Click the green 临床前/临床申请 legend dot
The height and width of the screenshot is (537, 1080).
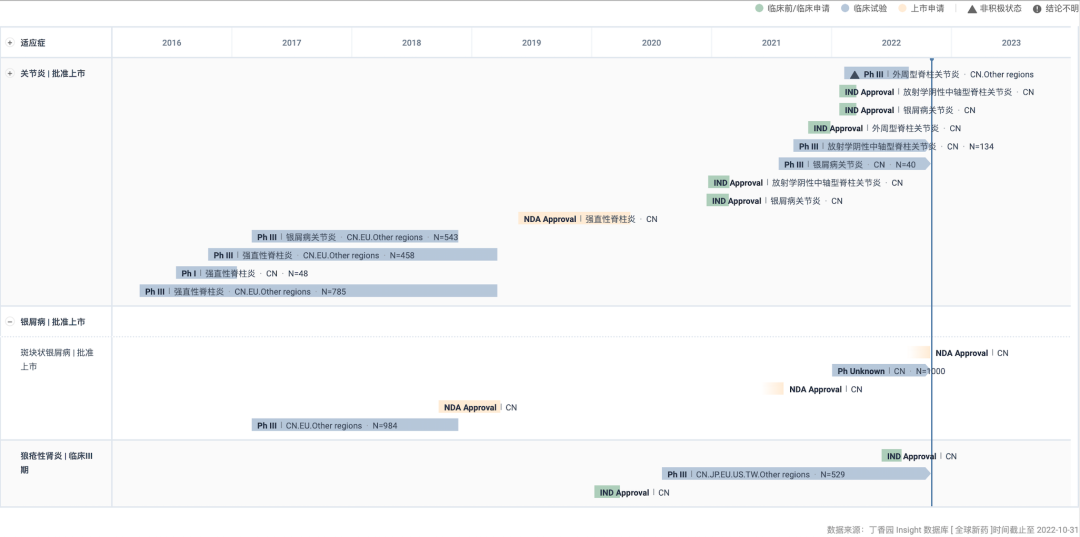(759, 8)
